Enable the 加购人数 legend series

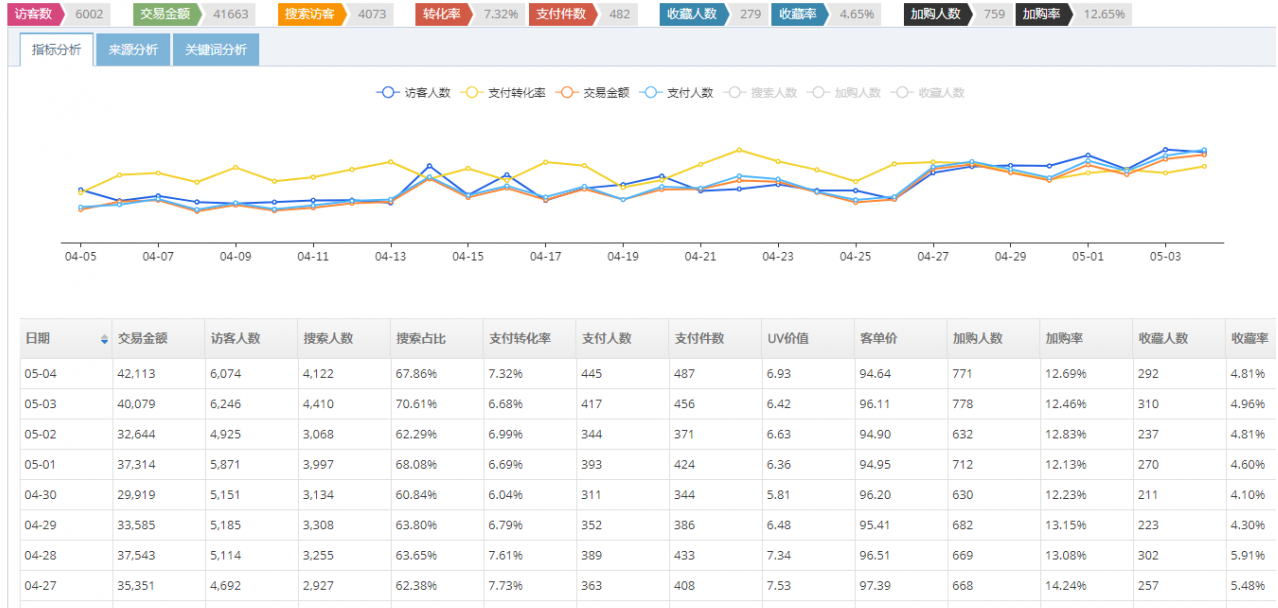click(x=845, y=92)
